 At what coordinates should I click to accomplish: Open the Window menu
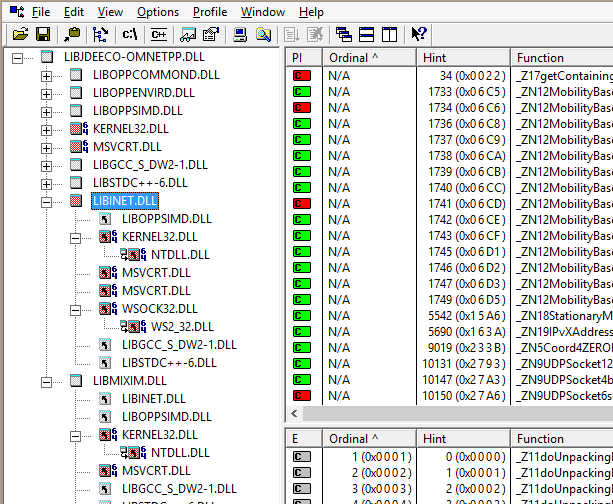(263, 12)
